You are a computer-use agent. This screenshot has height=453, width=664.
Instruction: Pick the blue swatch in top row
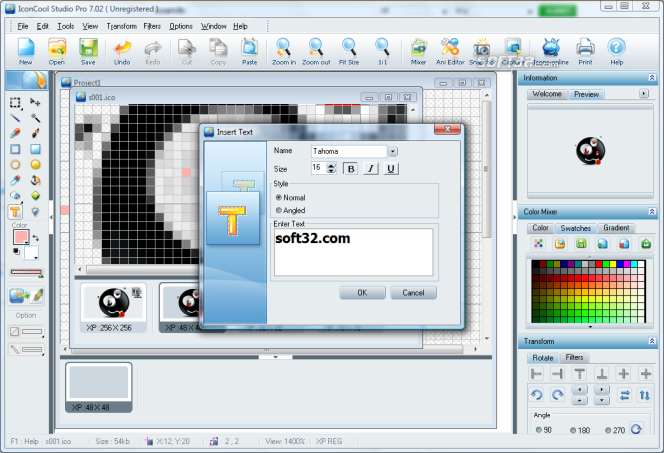pos(620,264)
